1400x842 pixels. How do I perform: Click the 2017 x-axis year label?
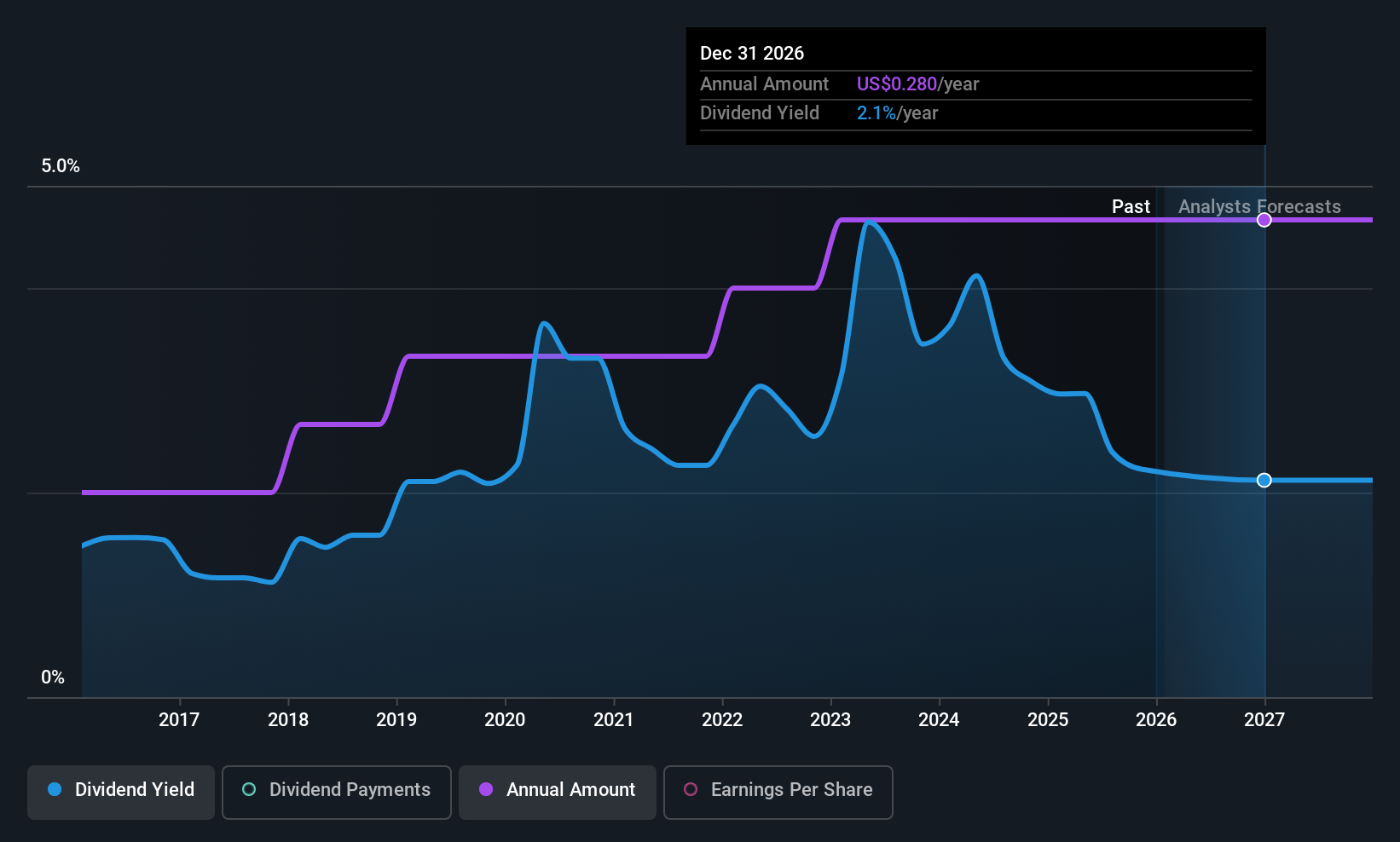coord(179,720)
